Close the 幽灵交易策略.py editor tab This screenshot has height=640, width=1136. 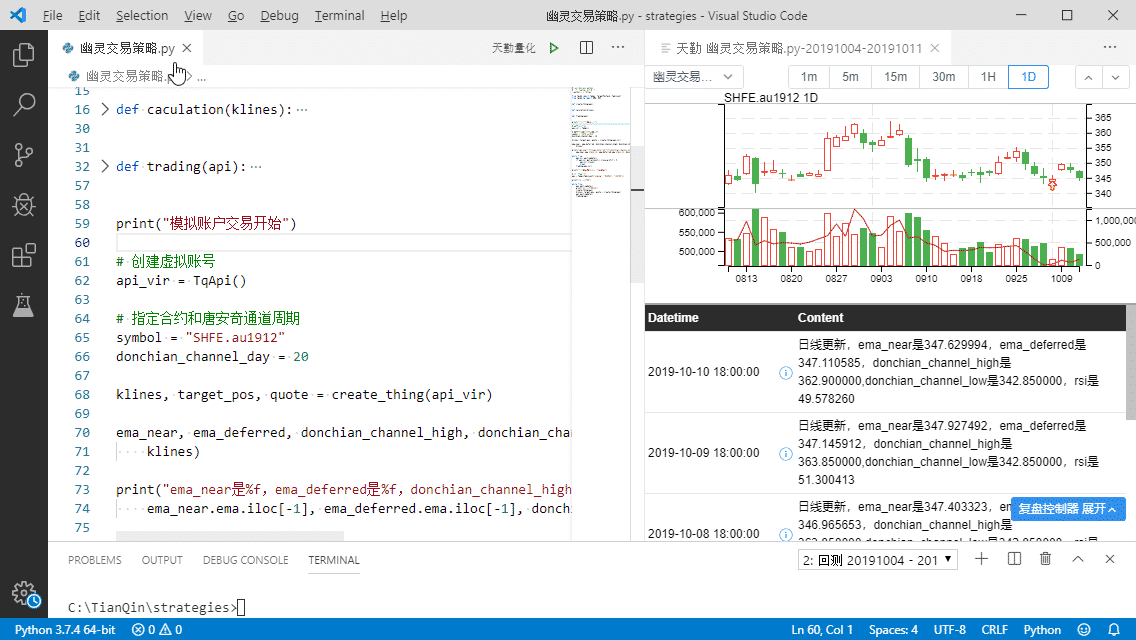[x=187, y=48]
